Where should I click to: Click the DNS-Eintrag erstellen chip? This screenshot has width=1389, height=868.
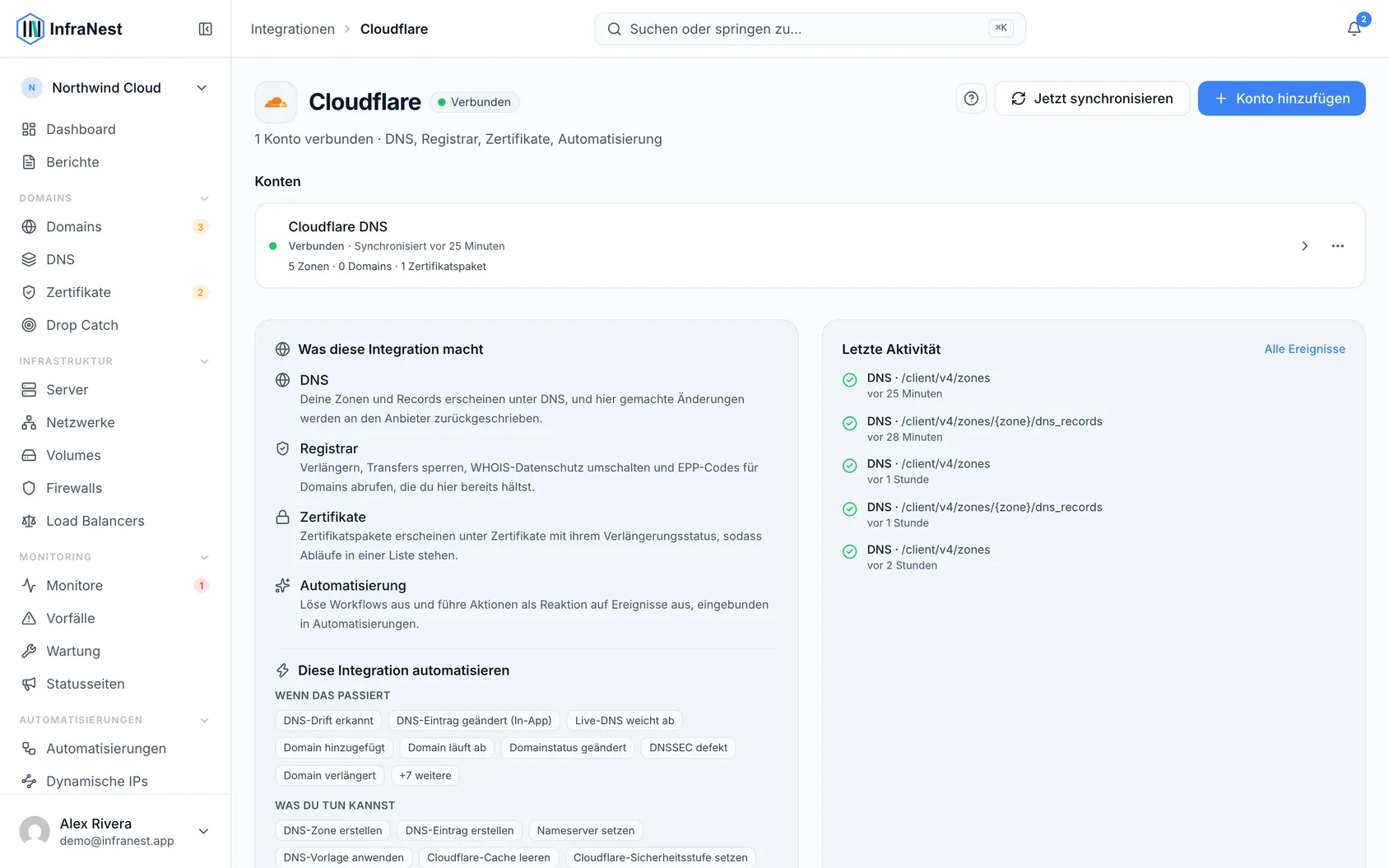pos(459,831)
